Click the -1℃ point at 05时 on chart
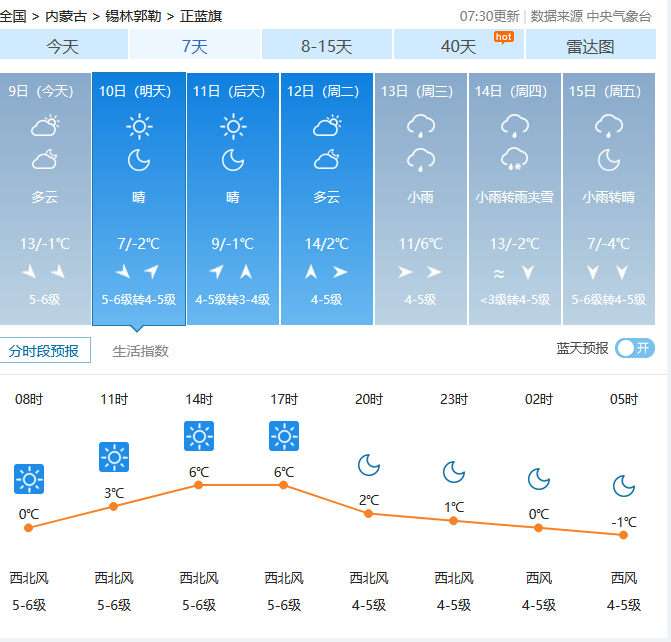 coord(623,535)
